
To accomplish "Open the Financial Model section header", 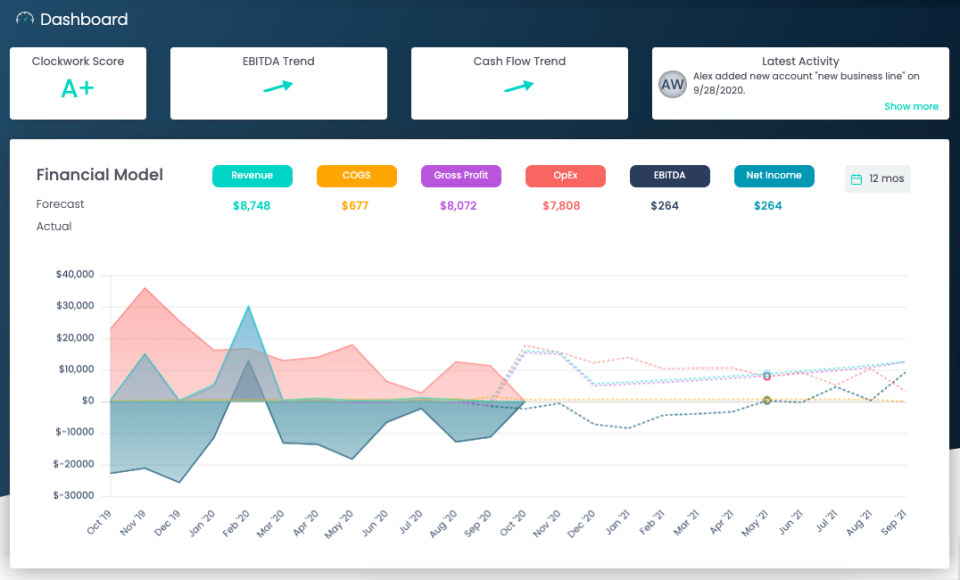I will pos(99,174).
